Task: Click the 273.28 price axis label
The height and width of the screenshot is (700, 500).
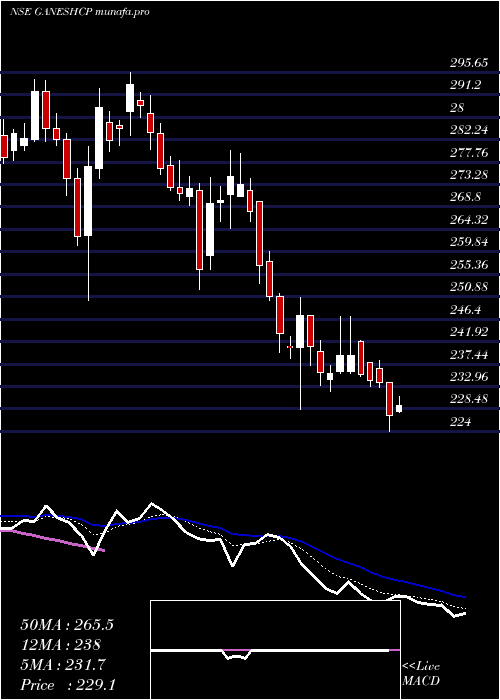Action: 468,175
